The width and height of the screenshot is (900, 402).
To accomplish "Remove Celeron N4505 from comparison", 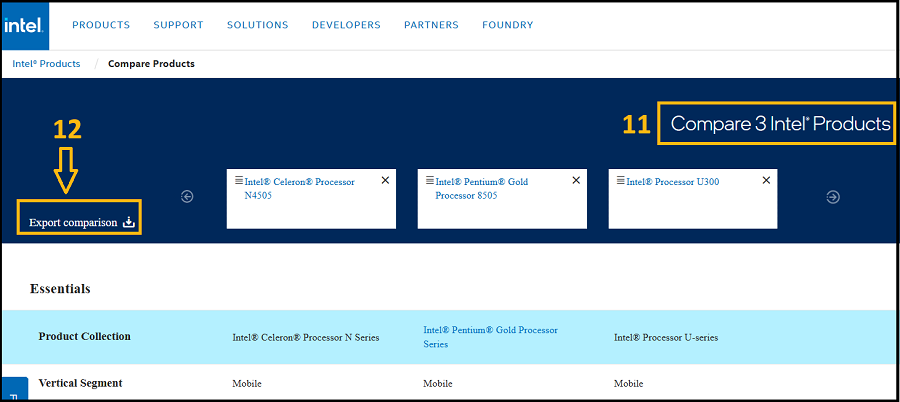I will pos(385,180).
